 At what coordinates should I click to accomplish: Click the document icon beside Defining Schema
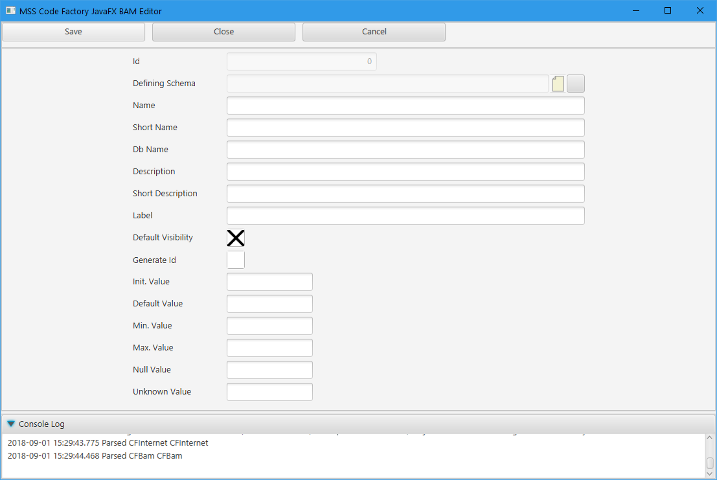pos(558,84)
